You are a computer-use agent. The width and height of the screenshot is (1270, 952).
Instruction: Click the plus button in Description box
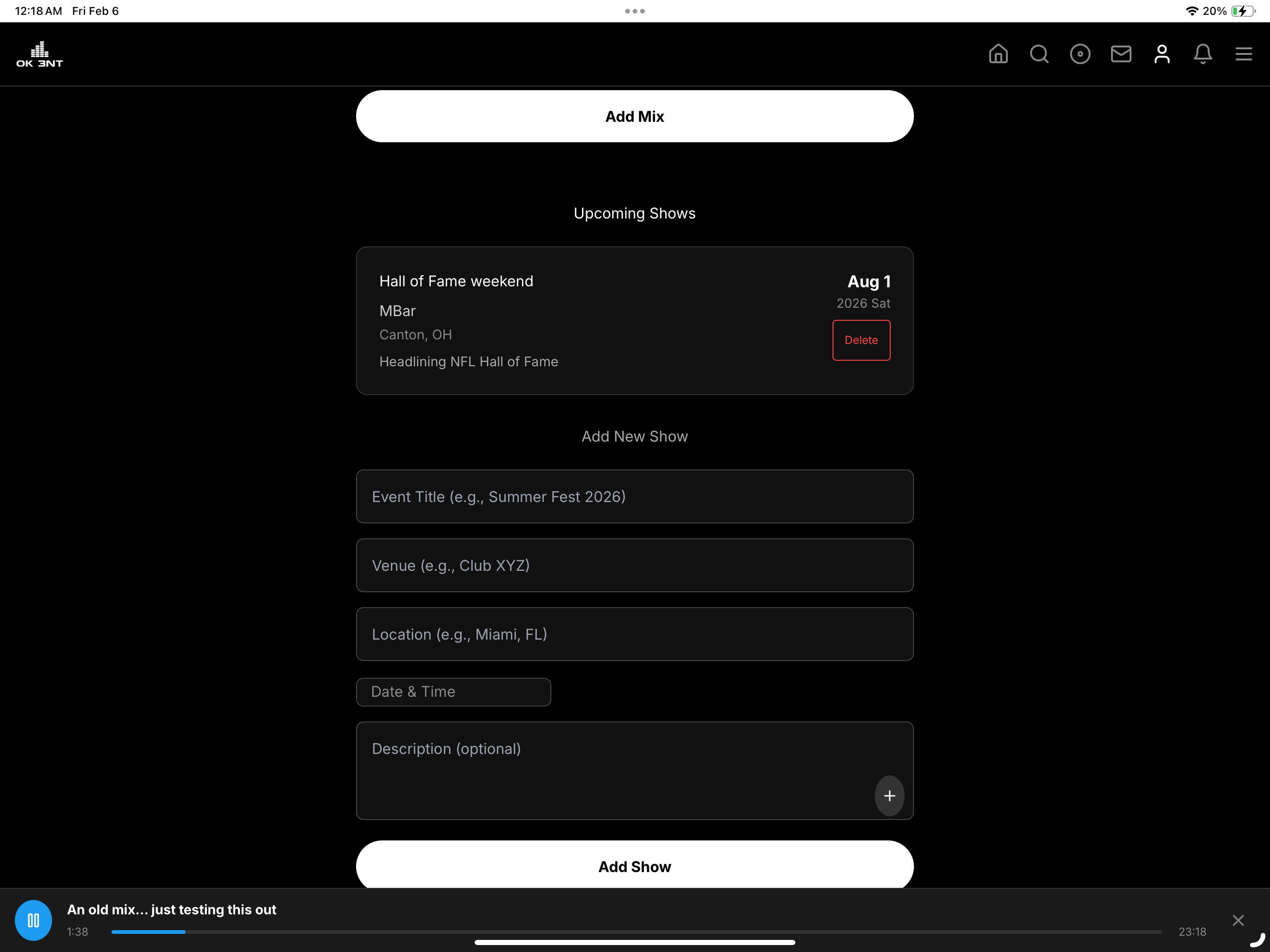point(889,795)
